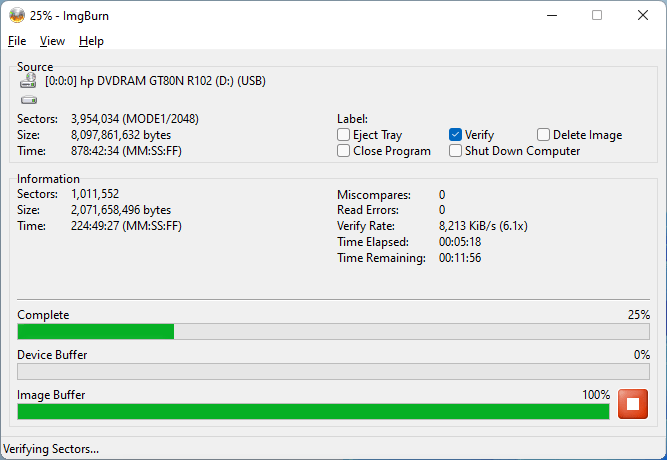
Task: Click the Read Errors label
Action: pyautogui.click(x=368, y=210)
